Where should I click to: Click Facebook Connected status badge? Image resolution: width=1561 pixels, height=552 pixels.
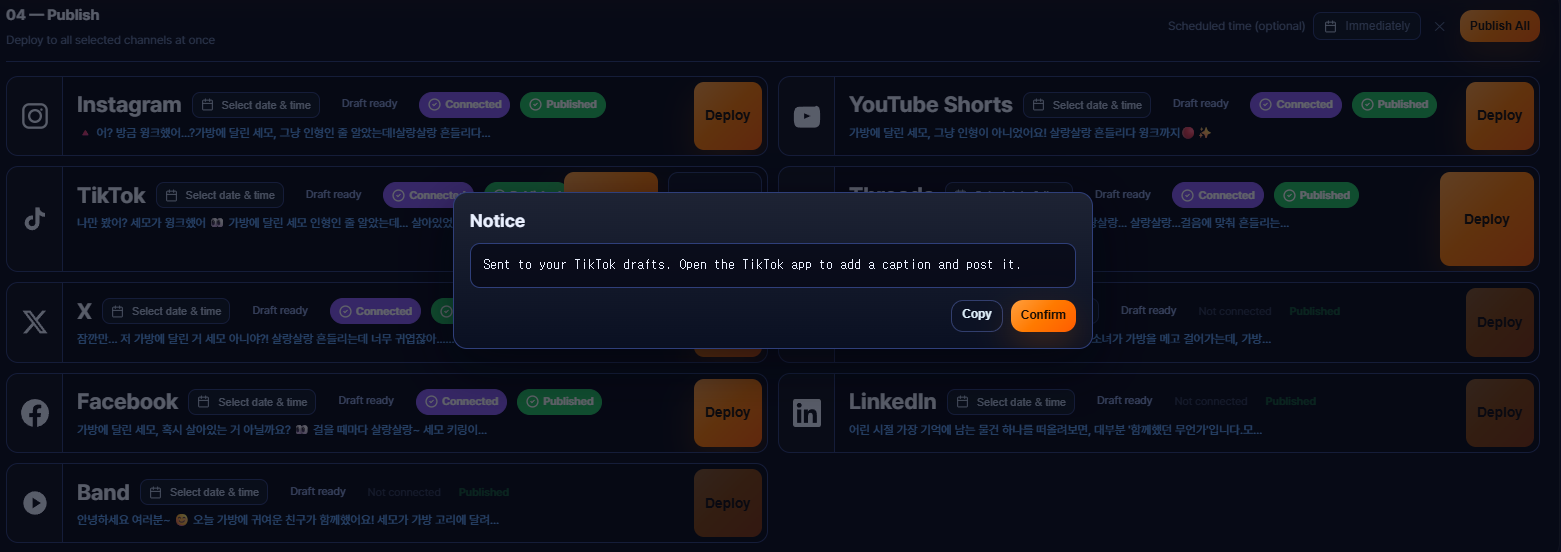(461, 401)
